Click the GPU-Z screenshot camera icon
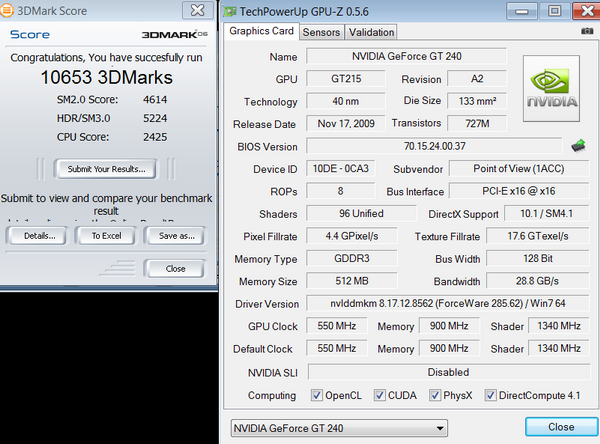The height and width of the screenshot is (444, 600). 587,31
